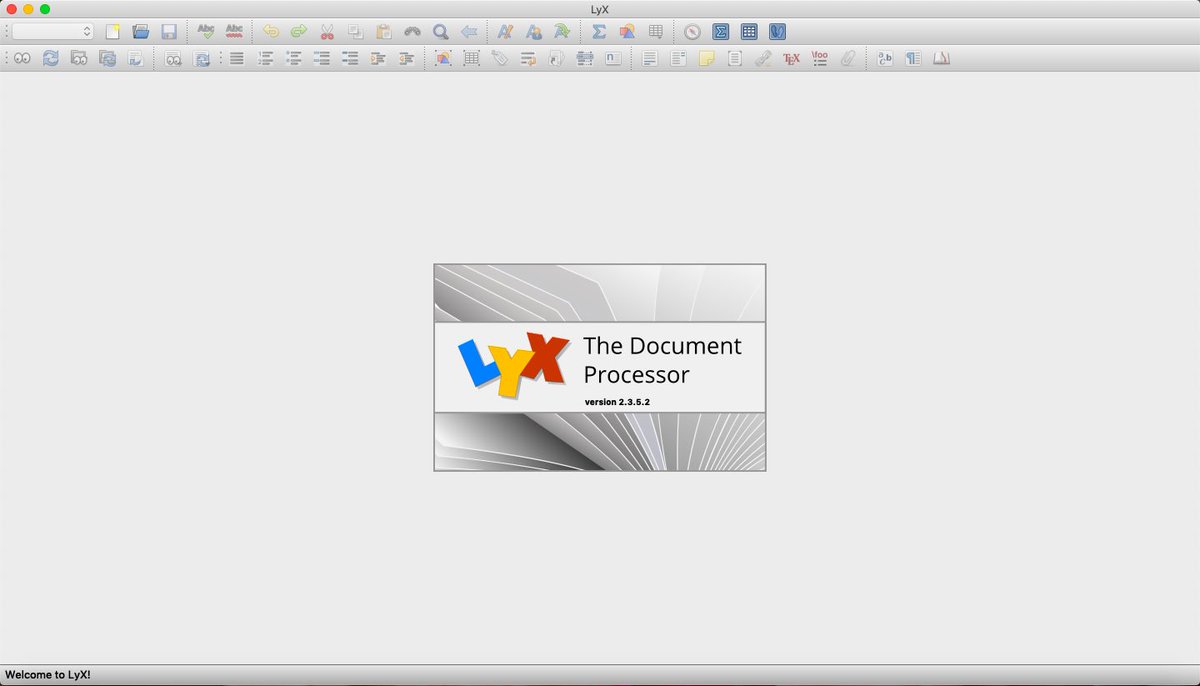This screenshot has width=1200, height=686.
Task: Insert math with Sigma icon
Action: [x=599, y=32]
